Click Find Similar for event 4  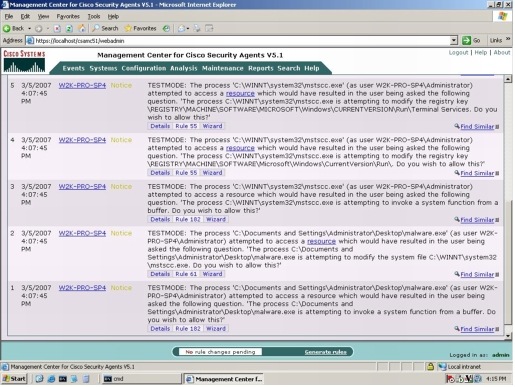pos(477,173)
